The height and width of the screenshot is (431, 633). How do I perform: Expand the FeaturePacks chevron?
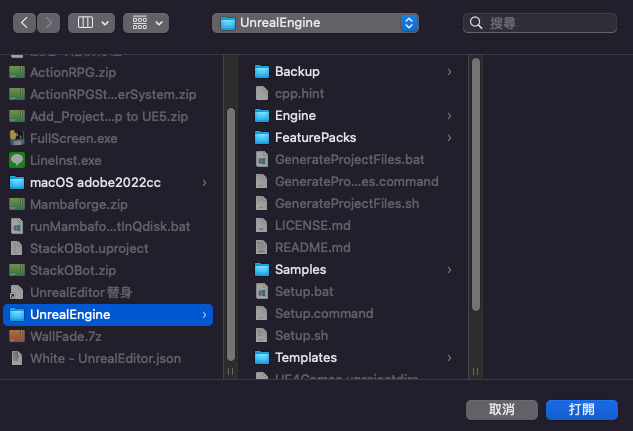(449, 138)
